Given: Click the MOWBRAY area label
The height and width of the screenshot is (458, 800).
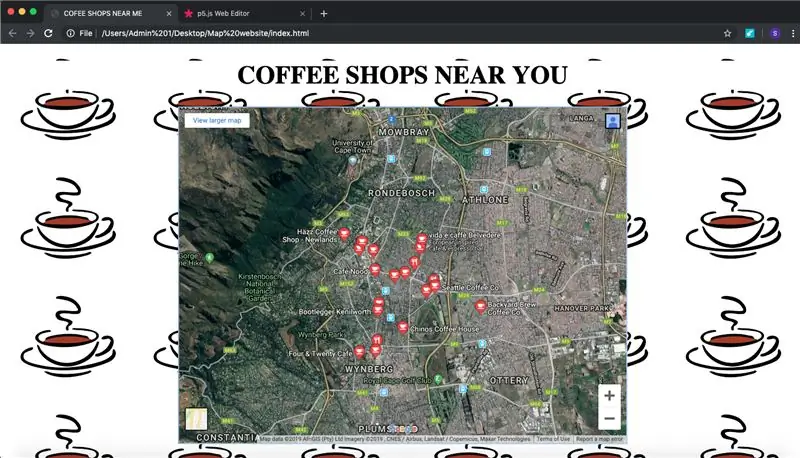Looking at the screenshot, I should tap(404, 132).
